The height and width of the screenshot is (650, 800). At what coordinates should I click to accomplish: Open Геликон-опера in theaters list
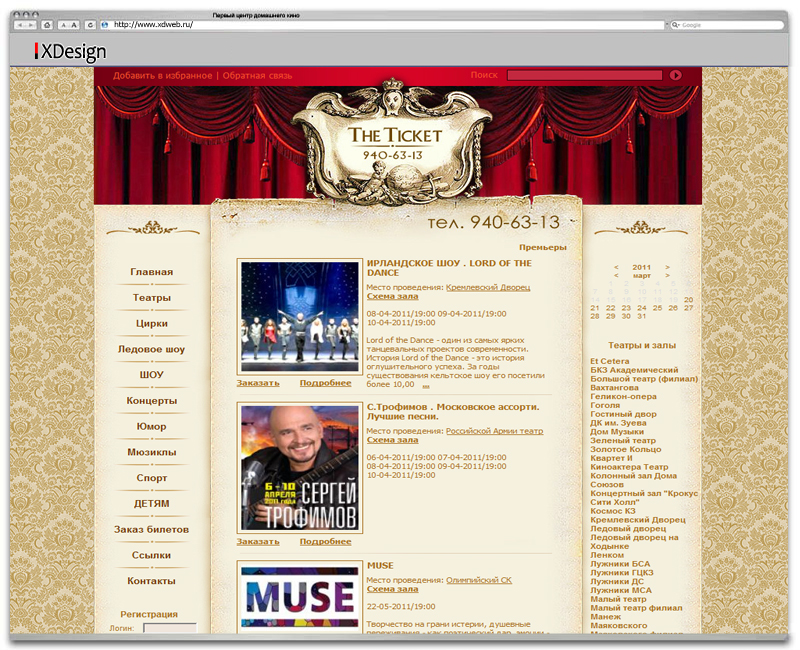coord(623,396)
